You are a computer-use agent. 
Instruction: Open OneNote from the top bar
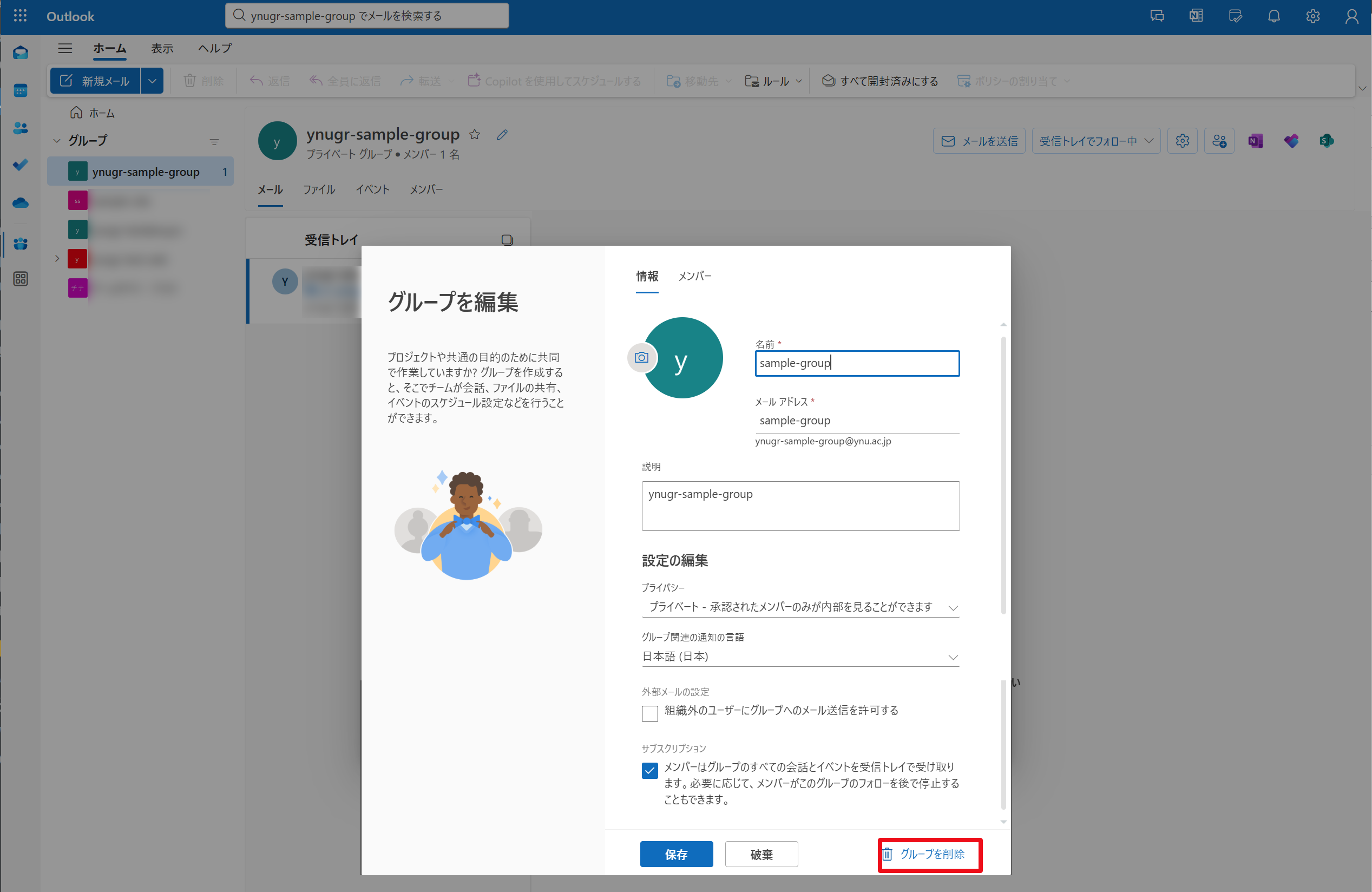1195,16
